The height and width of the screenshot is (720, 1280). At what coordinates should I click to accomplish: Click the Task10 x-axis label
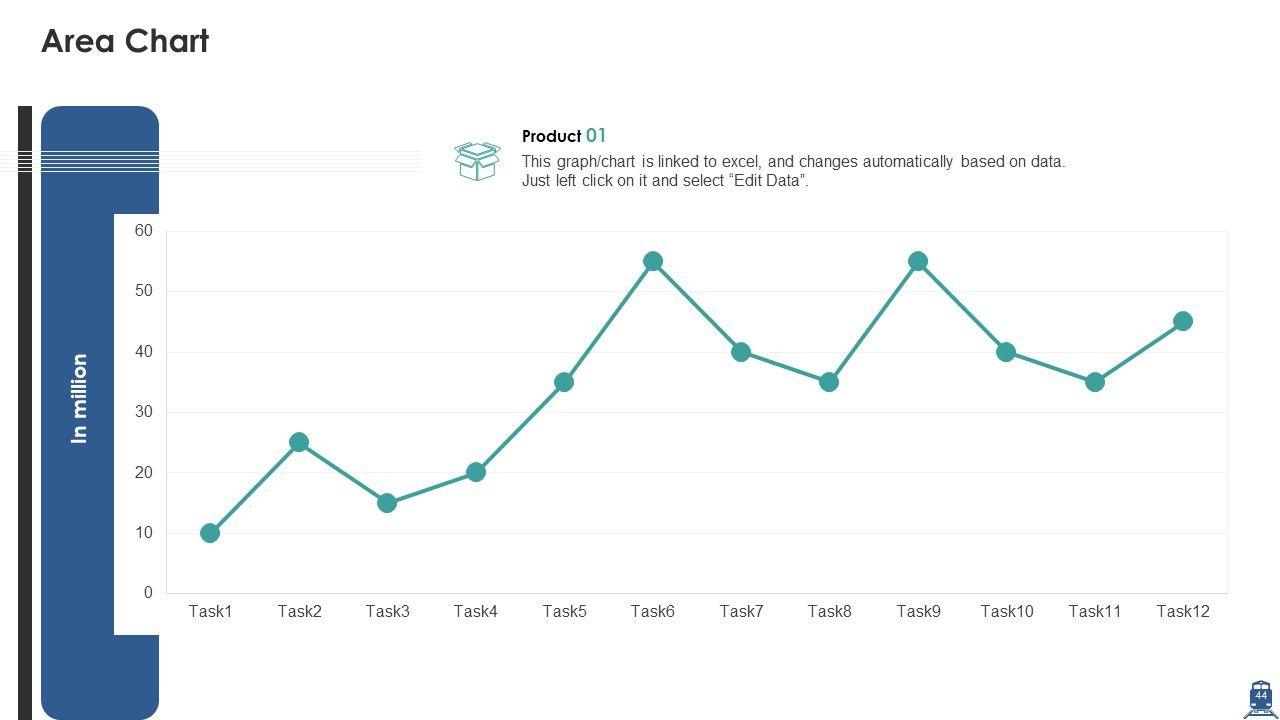tap(1007, 611)
